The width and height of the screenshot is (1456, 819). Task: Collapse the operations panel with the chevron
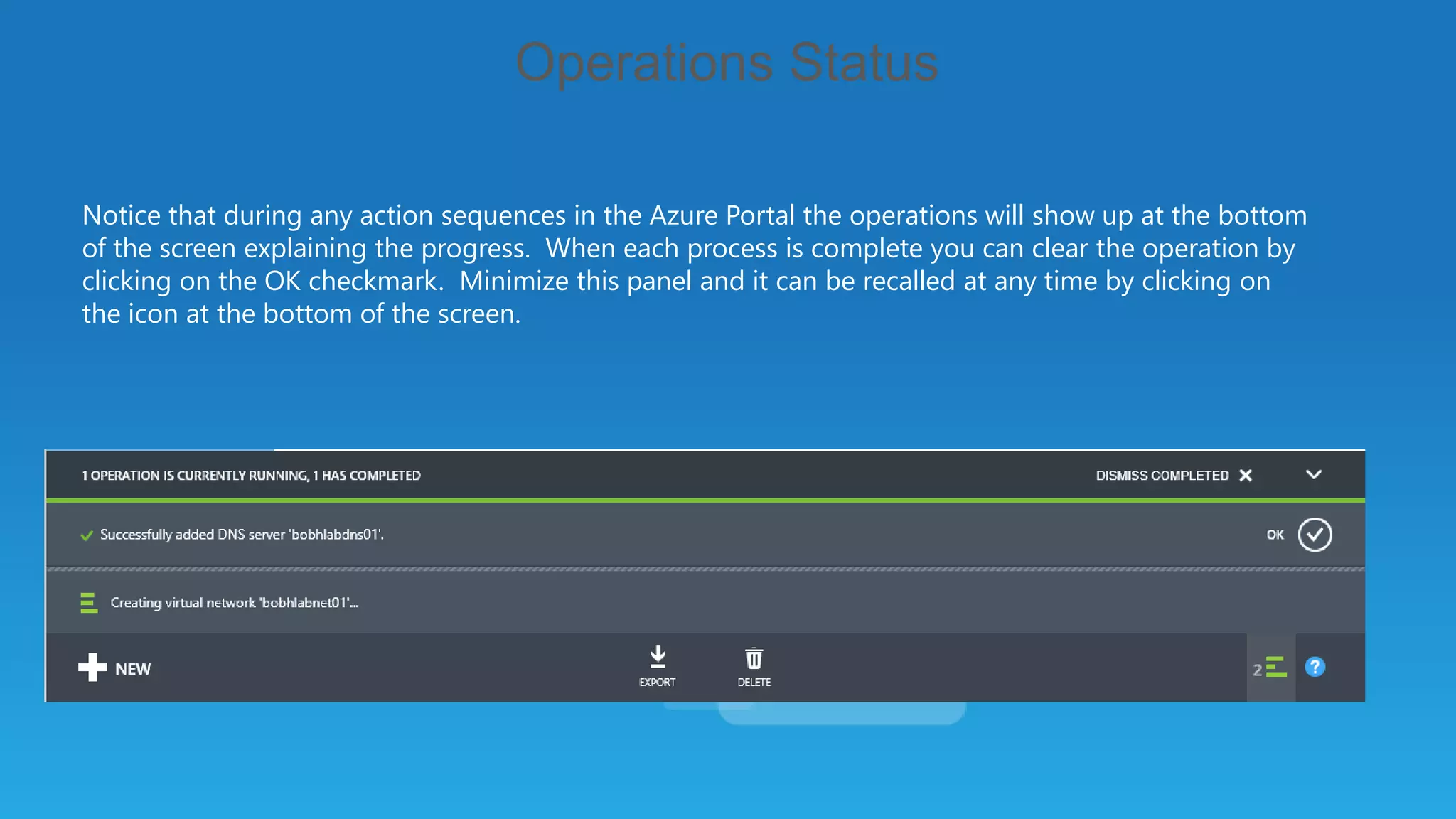pyautogui.click(x=1314, y=474)
